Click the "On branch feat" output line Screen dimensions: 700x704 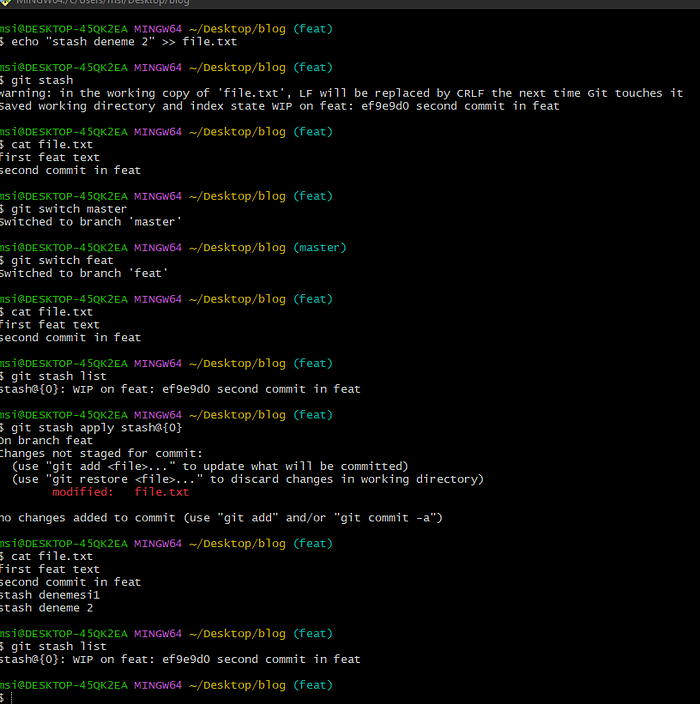[x=46, y=441]
